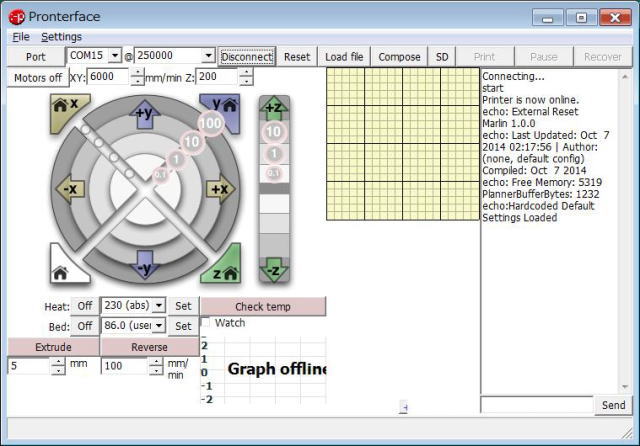Click the Extrude button
The image size is (640, 446).
click(x=53, y=347)
